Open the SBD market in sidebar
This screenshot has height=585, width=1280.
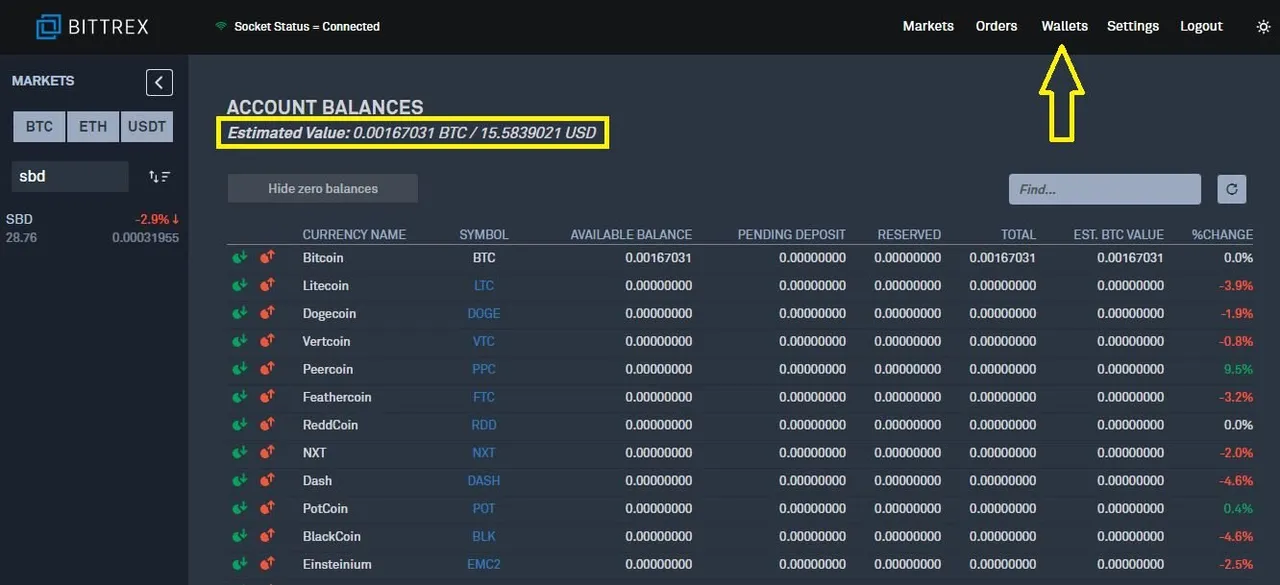[x=92, y=228]
